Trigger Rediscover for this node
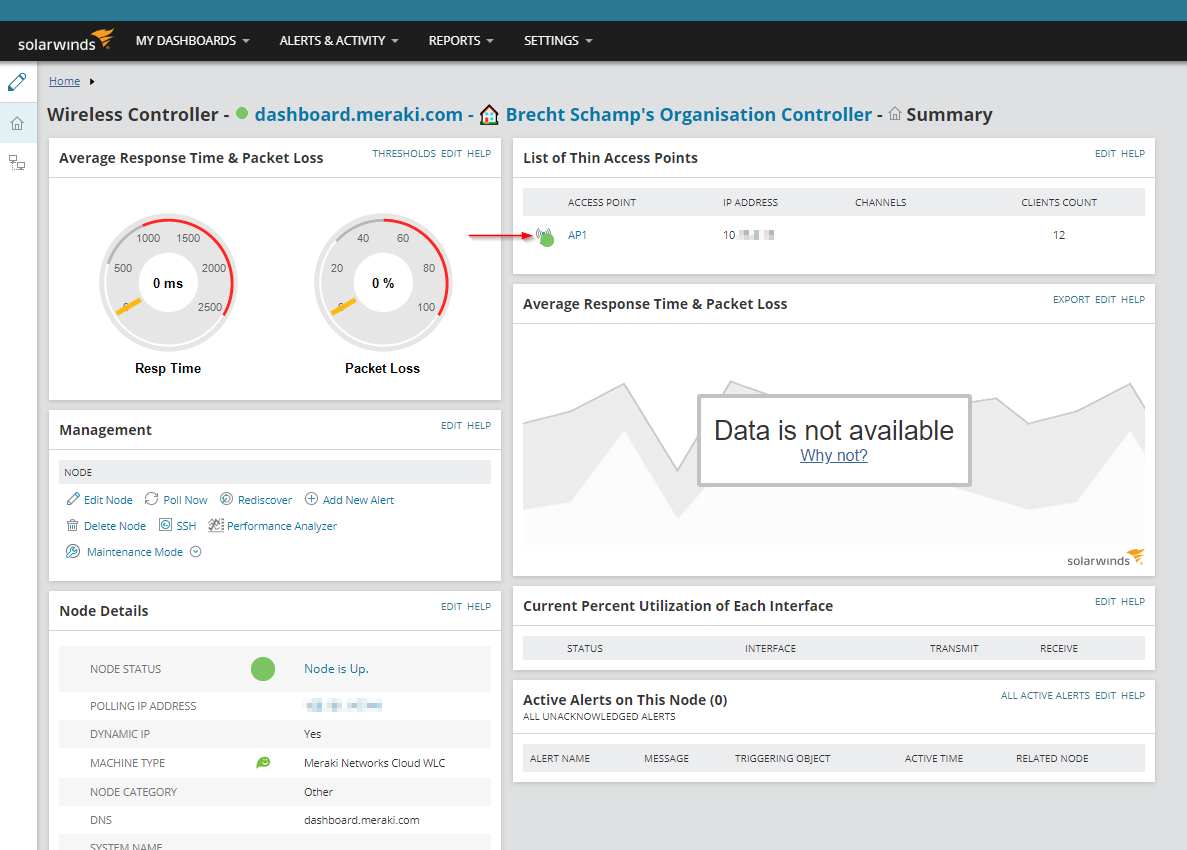Image resolution: width=1187 pixels, height=850 pixels. 228,499
